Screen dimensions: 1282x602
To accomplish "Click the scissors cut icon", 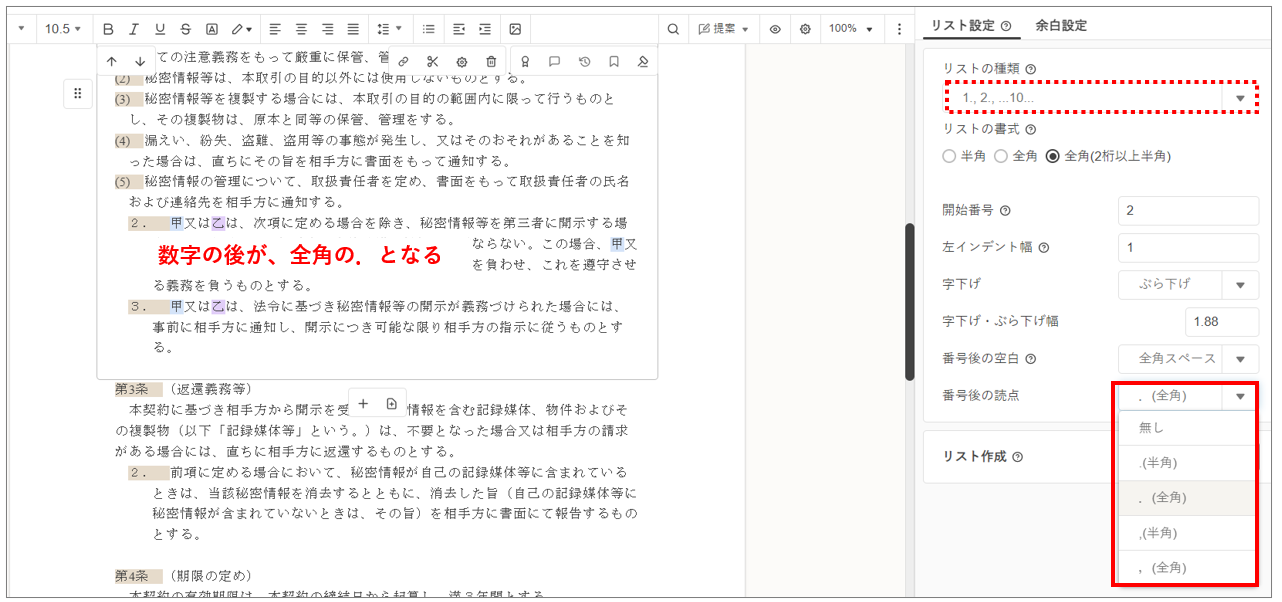I will coord(432,62).
